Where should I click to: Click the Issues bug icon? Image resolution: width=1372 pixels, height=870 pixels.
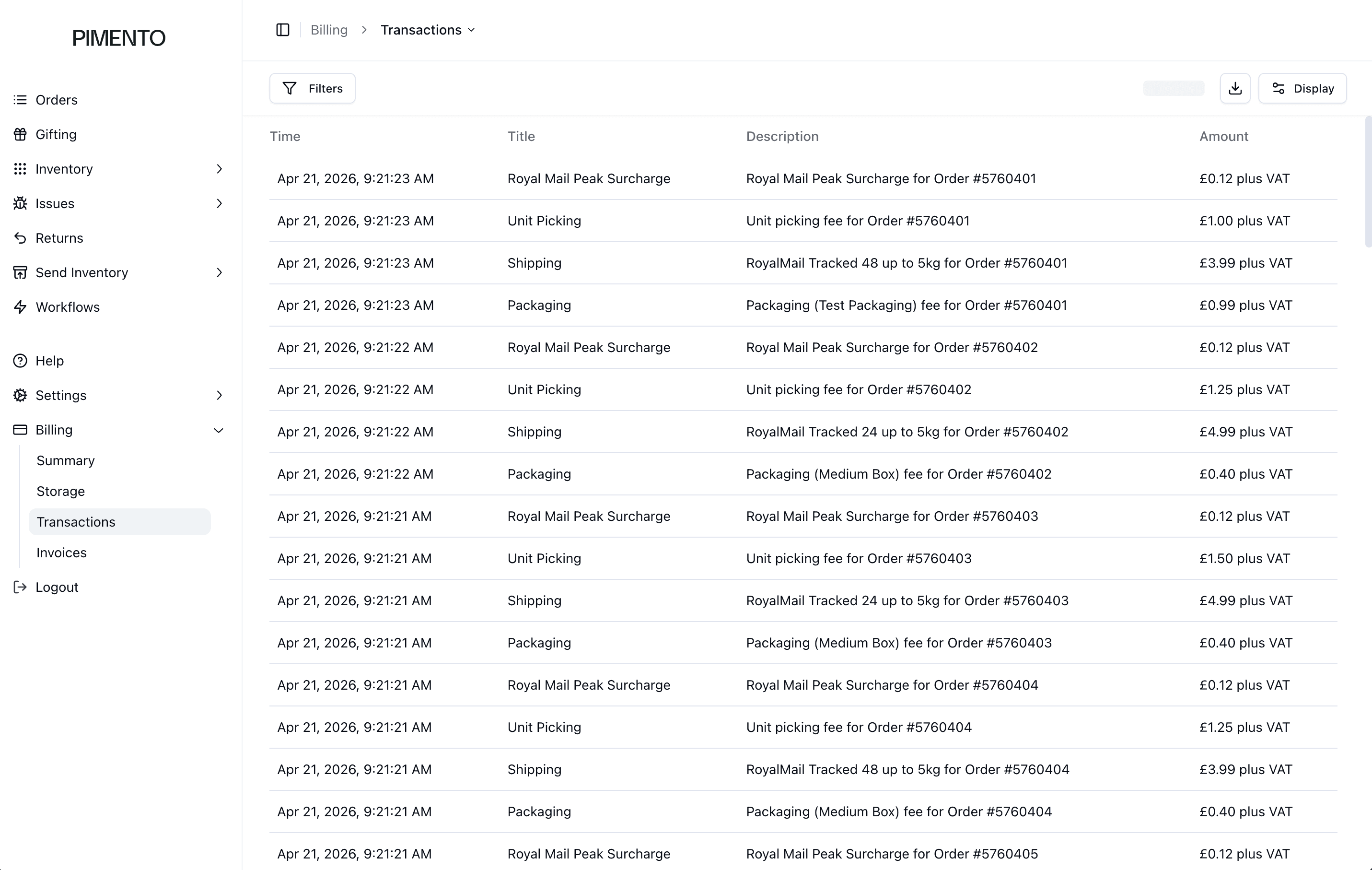click(x=20, y=203)
